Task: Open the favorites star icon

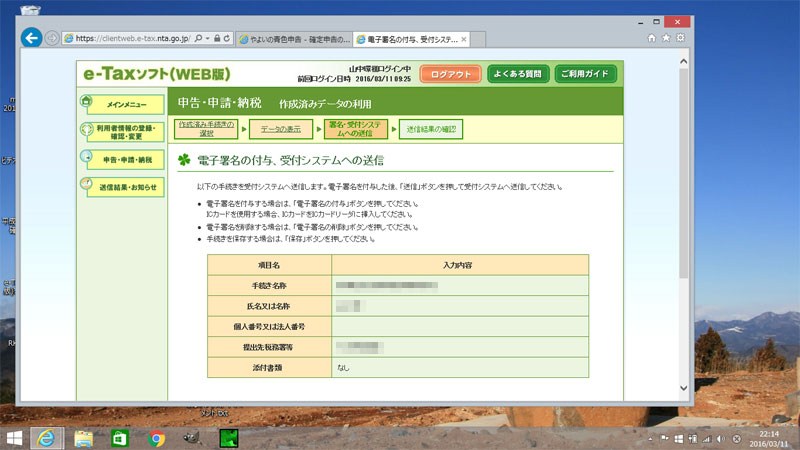Action: pyautogui.click(x=666, y=38)
